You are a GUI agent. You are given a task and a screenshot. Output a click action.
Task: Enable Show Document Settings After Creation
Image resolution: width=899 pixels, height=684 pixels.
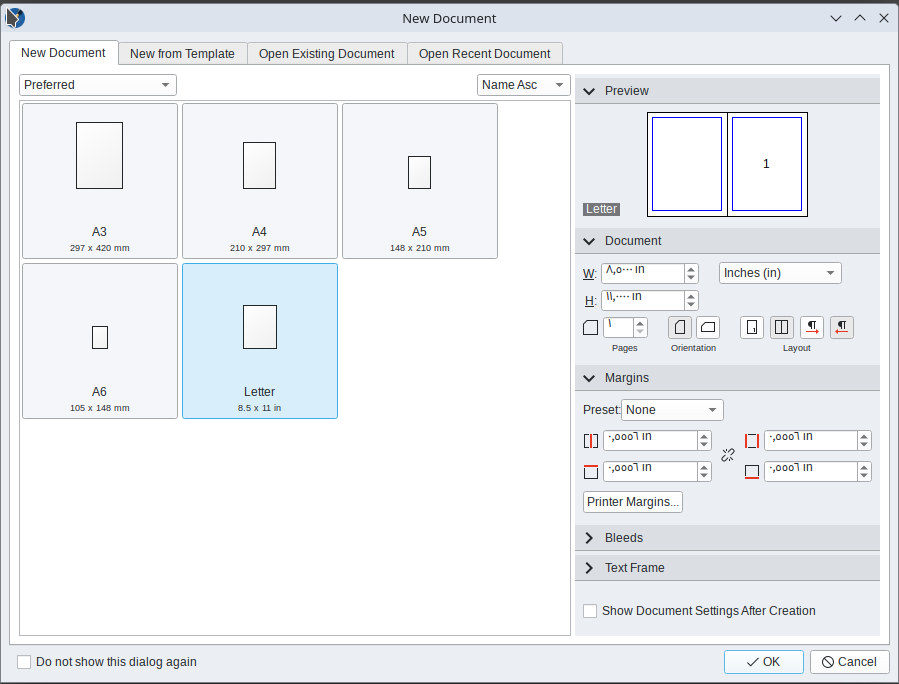pos(590,611)
